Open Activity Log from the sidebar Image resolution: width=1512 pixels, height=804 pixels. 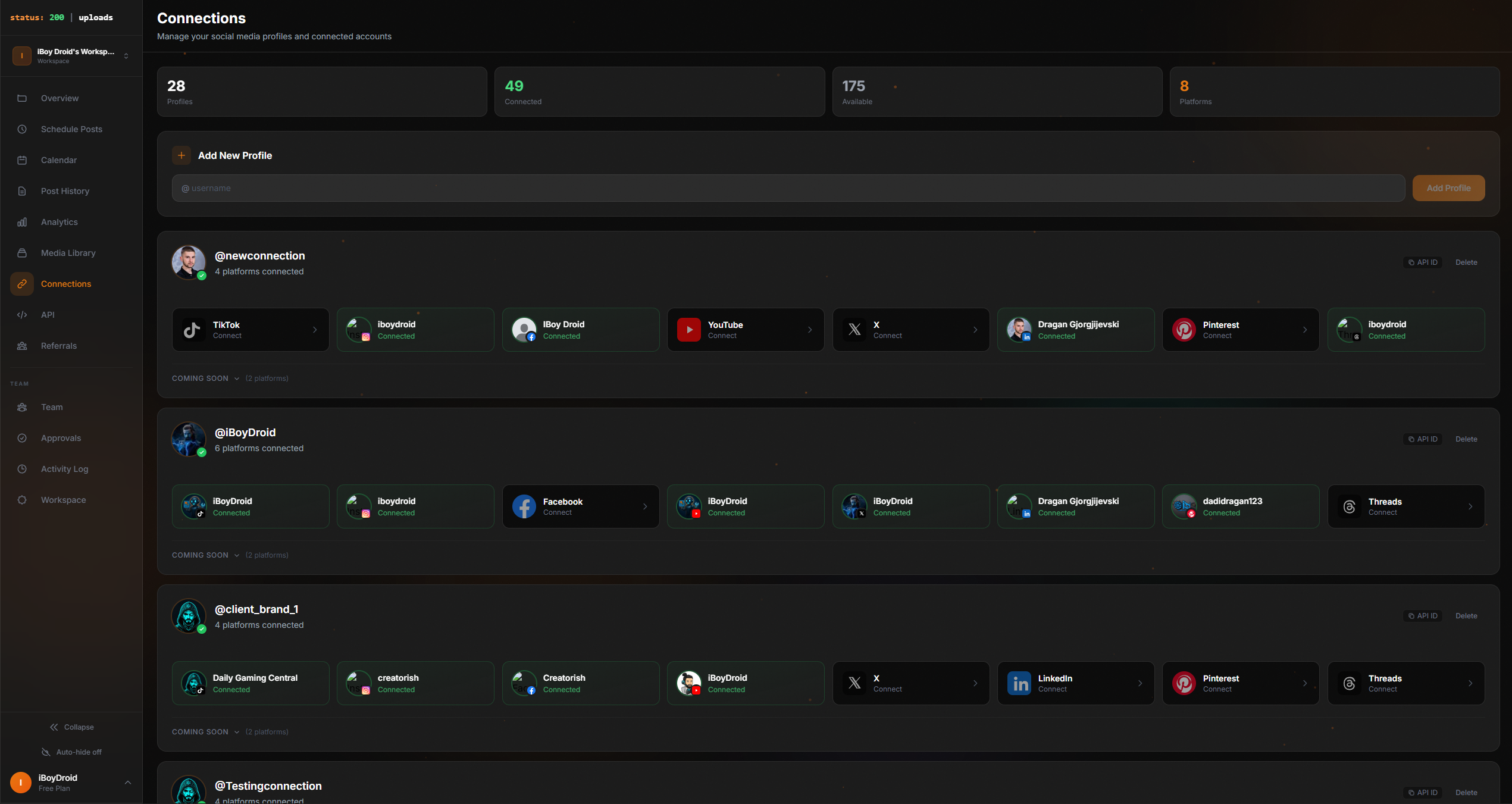tap(71, 469)
